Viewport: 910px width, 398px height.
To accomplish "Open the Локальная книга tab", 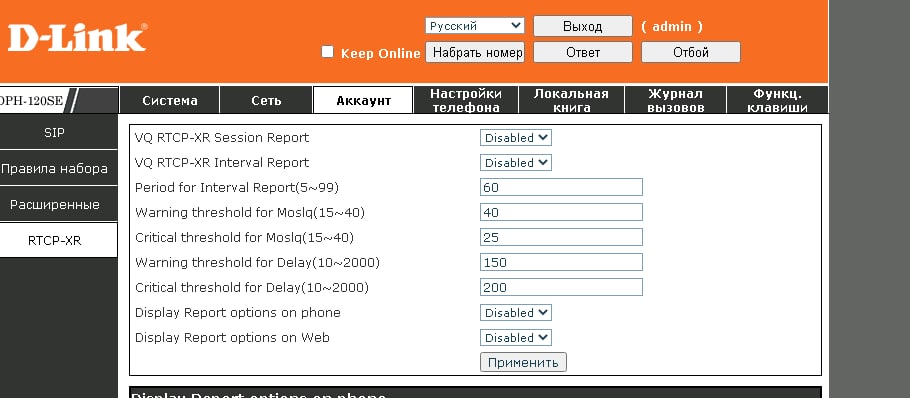I will tap(571, 100).
